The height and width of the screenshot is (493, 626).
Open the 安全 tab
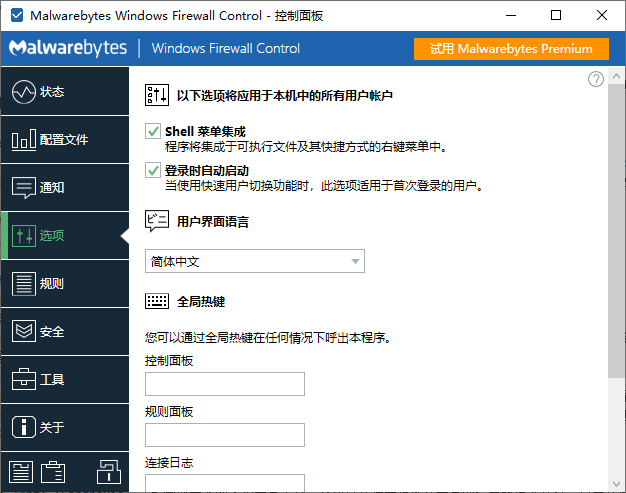[x=65, y=331]
